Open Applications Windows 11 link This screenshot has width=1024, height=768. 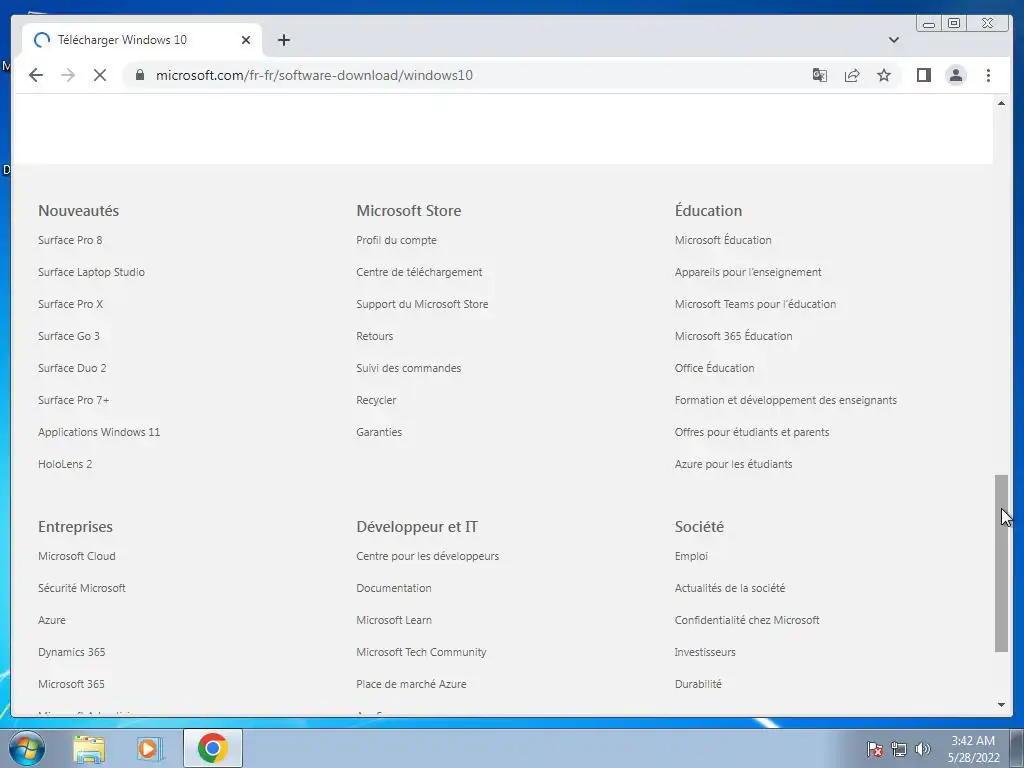pyautogui.click(x=99, y=432)
